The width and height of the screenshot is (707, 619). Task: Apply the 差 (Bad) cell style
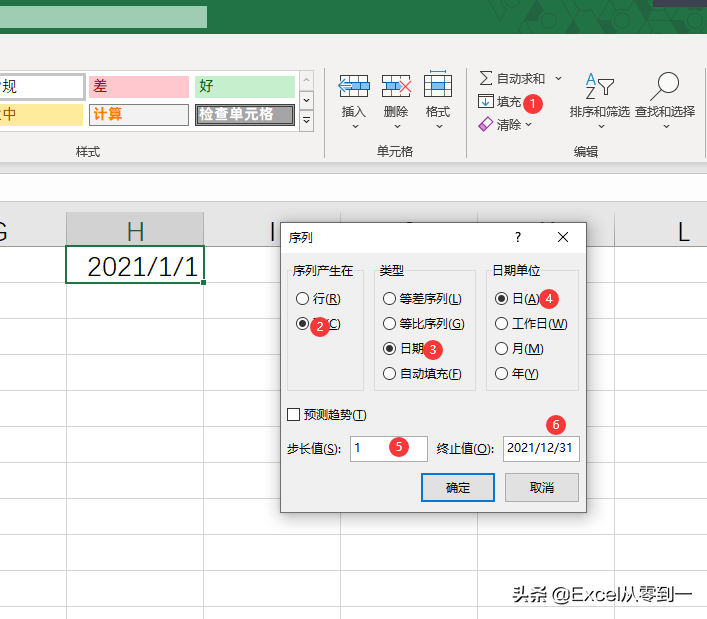click(x=139, y=87)
